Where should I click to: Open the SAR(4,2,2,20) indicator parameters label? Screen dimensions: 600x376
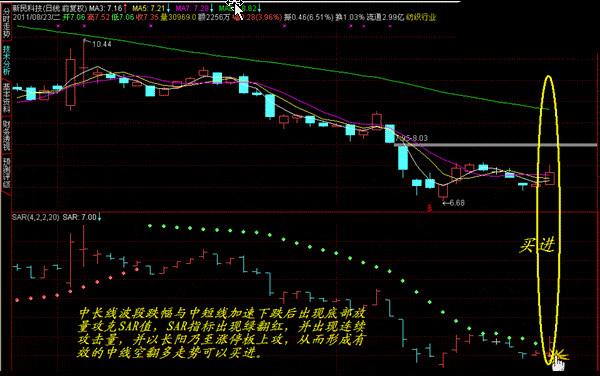[36, 217]
